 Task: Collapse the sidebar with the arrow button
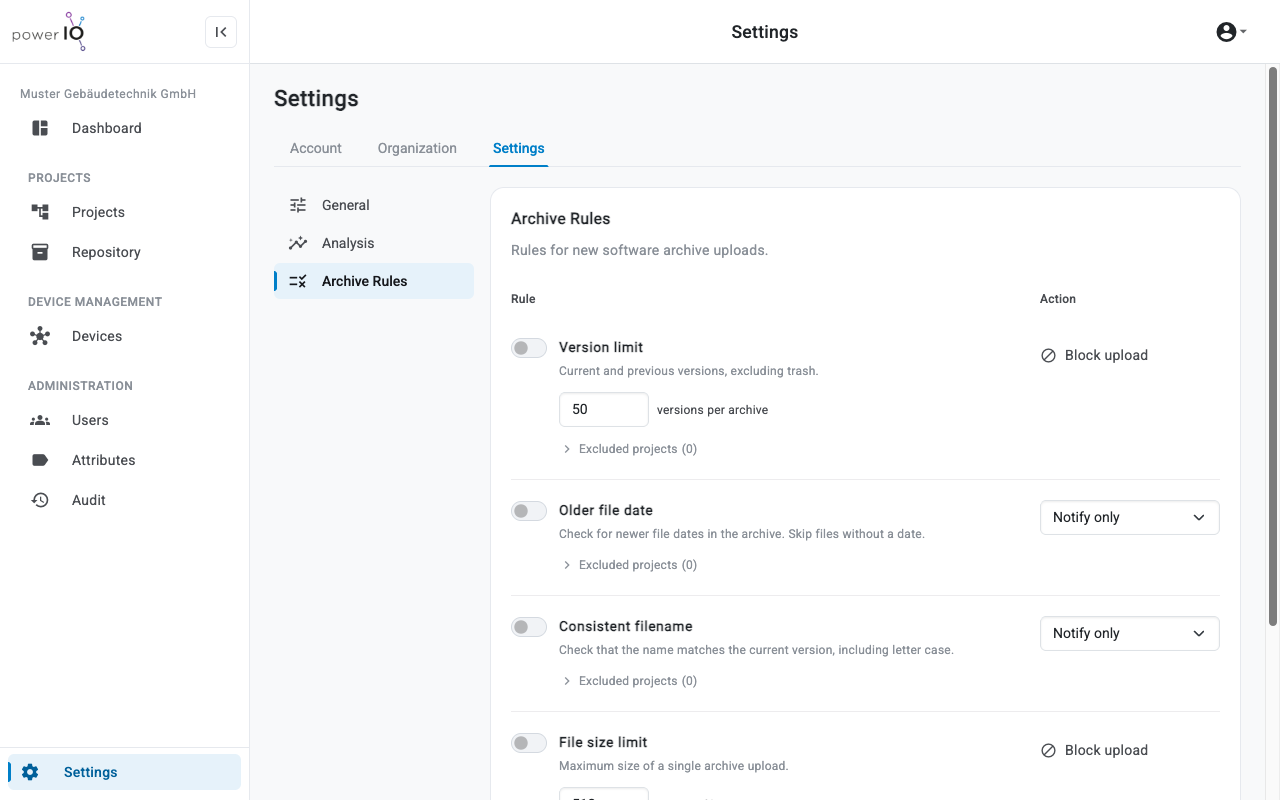pyautogui.click(x=221, y=32)
